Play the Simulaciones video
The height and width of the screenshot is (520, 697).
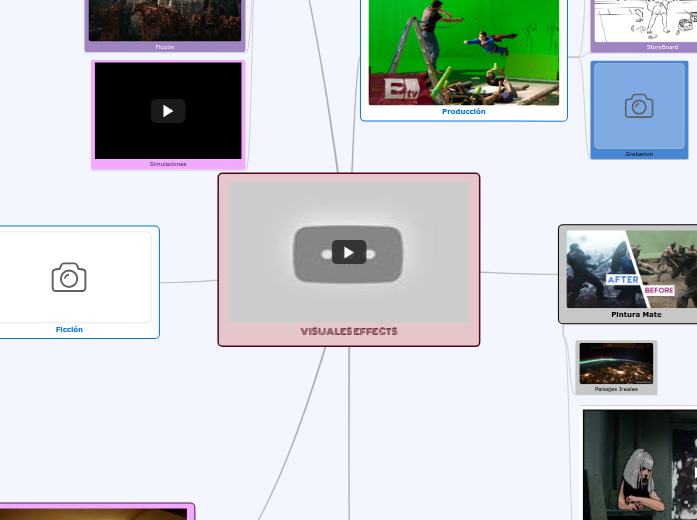click(168, 111)
